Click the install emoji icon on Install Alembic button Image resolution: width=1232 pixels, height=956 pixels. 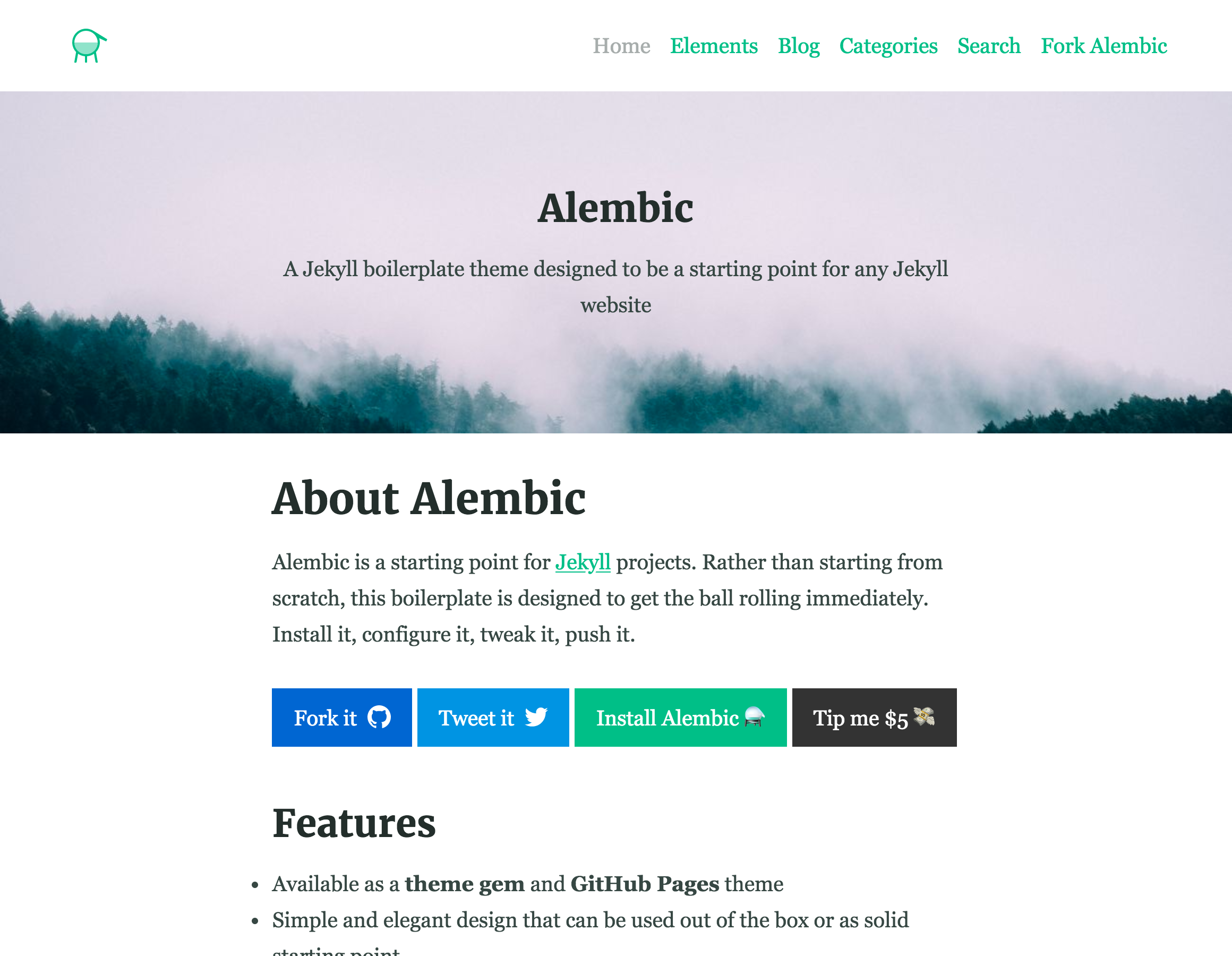(x=755, y=717)
